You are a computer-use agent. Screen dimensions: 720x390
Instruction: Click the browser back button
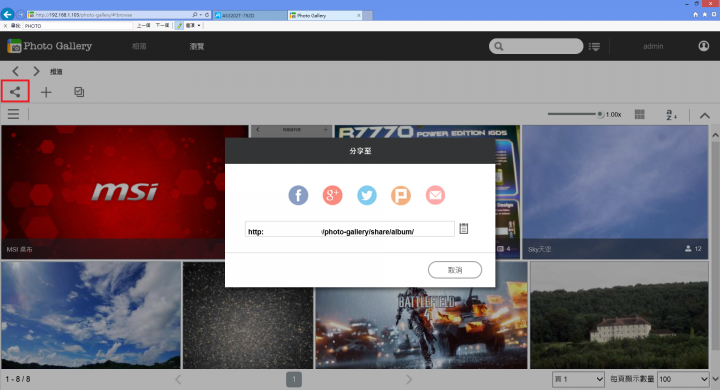tap(7, 14)
